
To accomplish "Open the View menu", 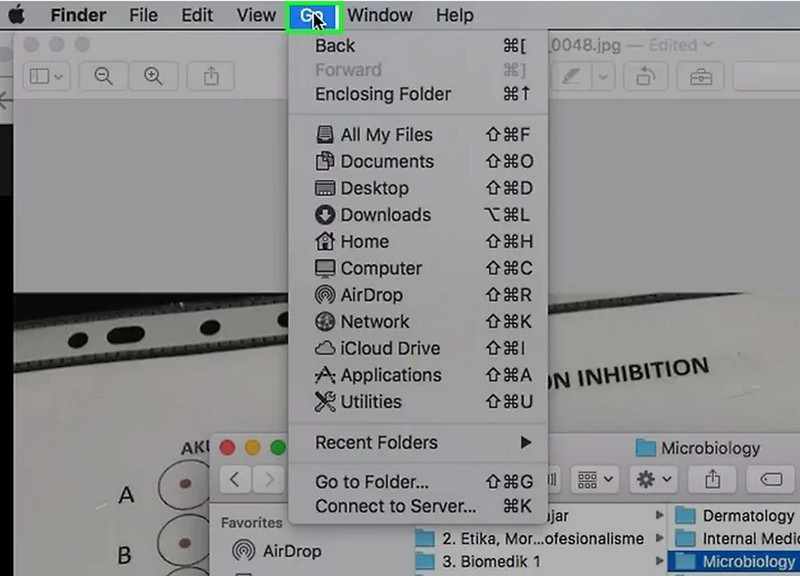I will (256, 15).
